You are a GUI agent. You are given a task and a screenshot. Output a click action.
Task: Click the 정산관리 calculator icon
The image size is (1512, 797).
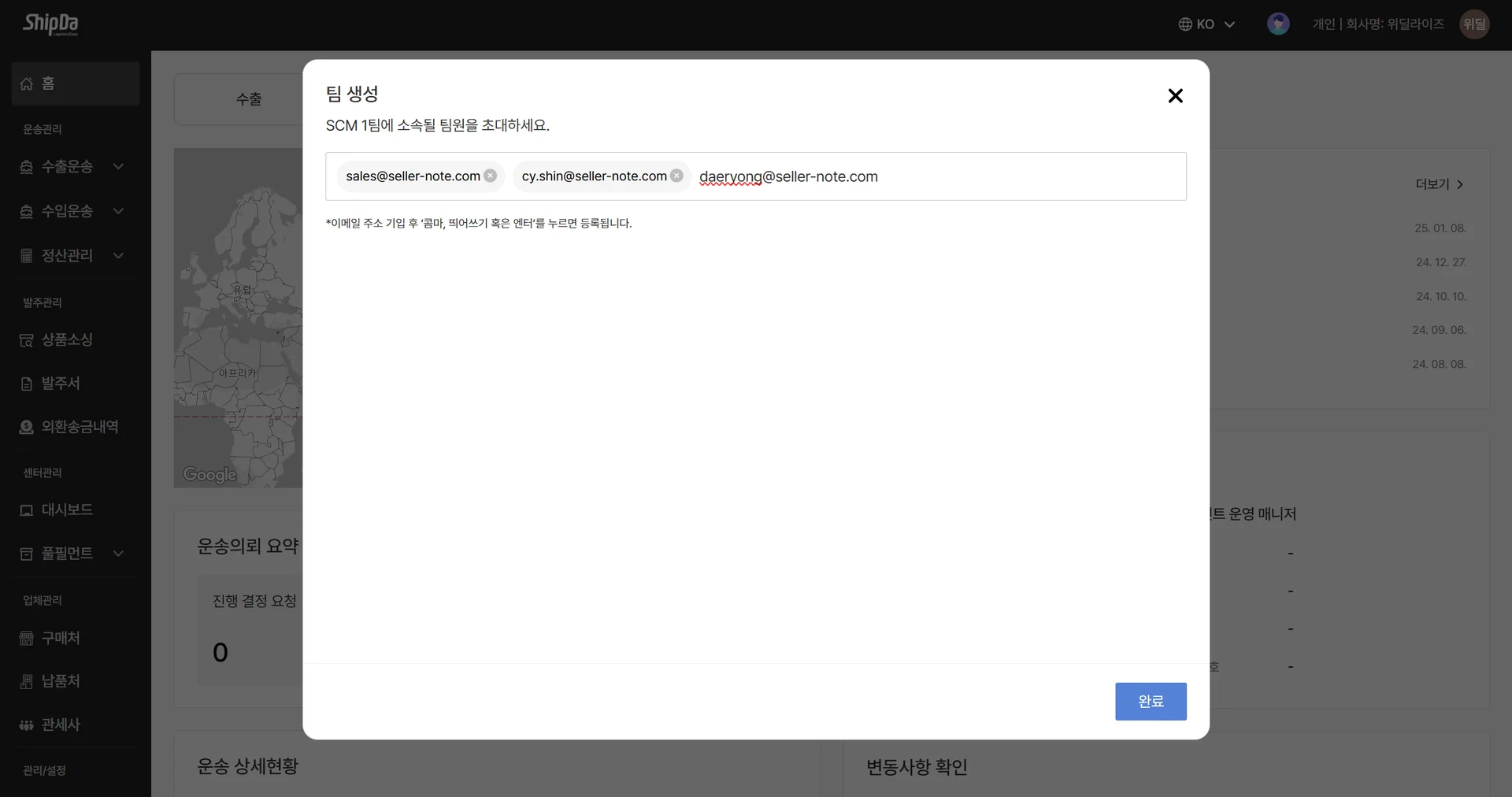pyautogui.click(x=27, y=255)
